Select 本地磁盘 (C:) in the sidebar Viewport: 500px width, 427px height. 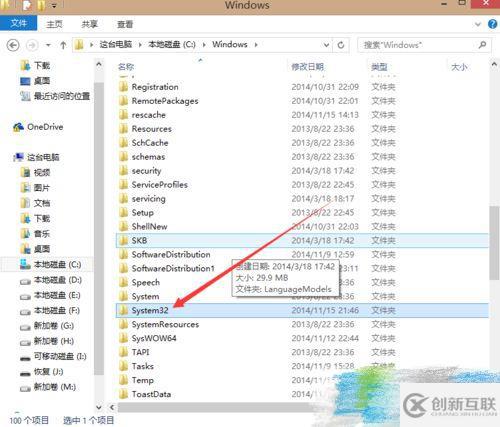pyautogui.click(x=50, y=265)
